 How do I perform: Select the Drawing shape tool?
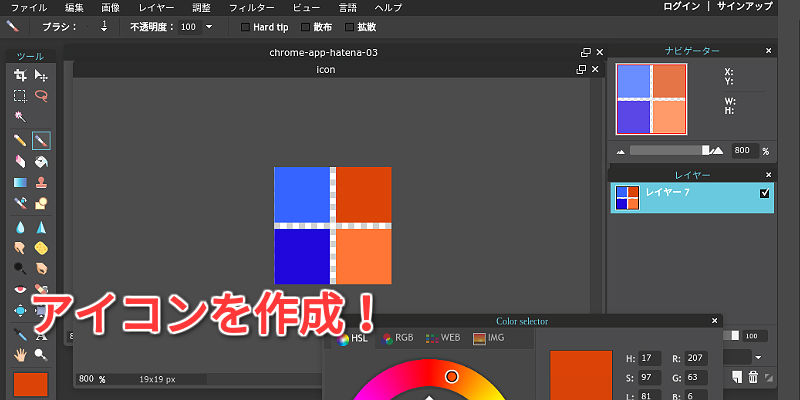41,203
